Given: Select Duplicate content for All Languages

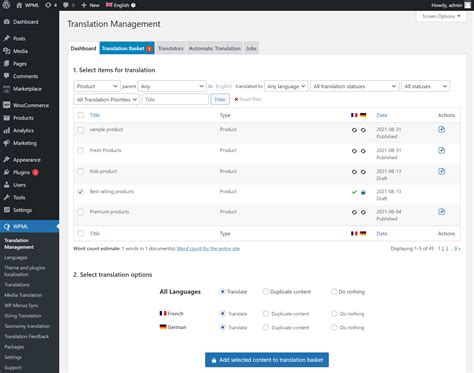Looking at the screenshot, I should click(266, 292).
